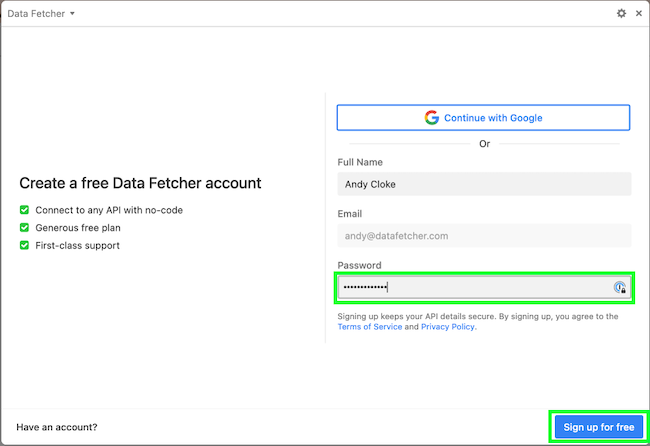Click the 'Have an account?' link
The width and height of the screenshot is (650, 446).
(x=57, y=427)
